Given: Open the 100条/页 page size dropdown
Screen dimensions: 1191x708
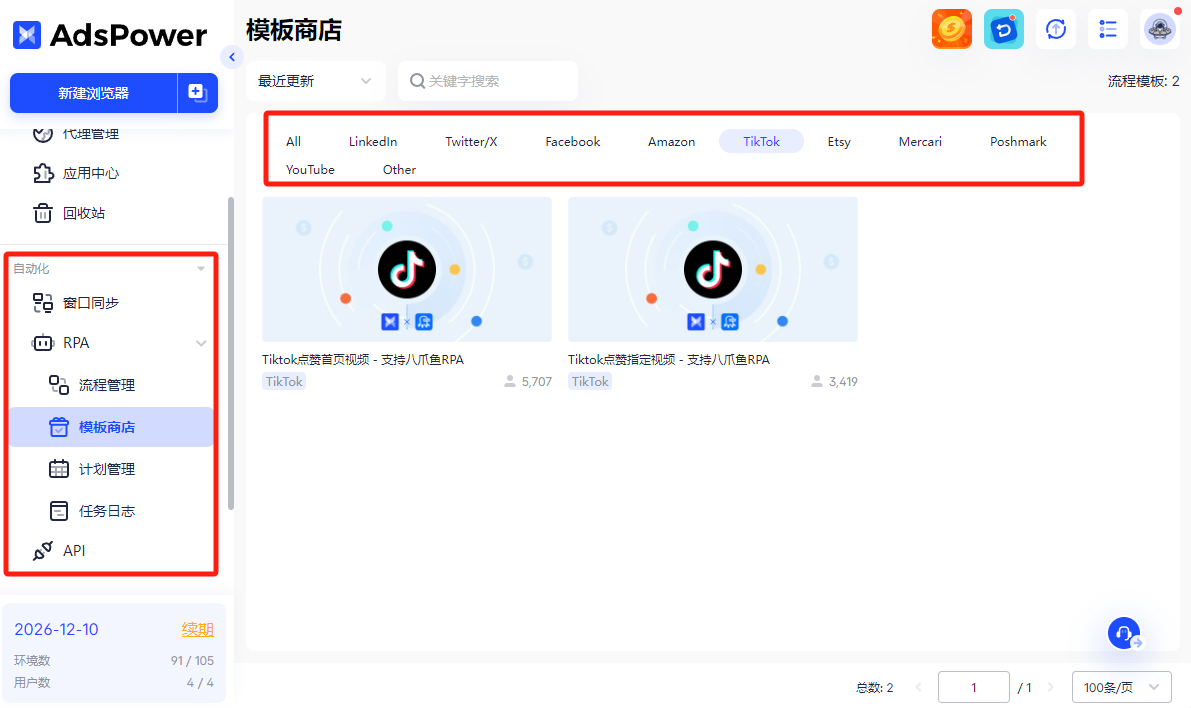Looking at the screenshot, I should pos(1121,687).
